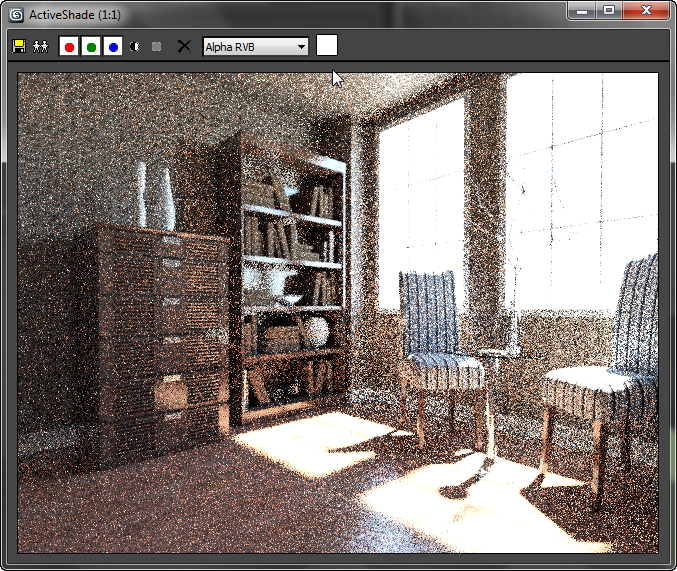The image size is (677, 571).
Task: Click the white color swatch
Action: pyautogui.click(x=327, y=45)
